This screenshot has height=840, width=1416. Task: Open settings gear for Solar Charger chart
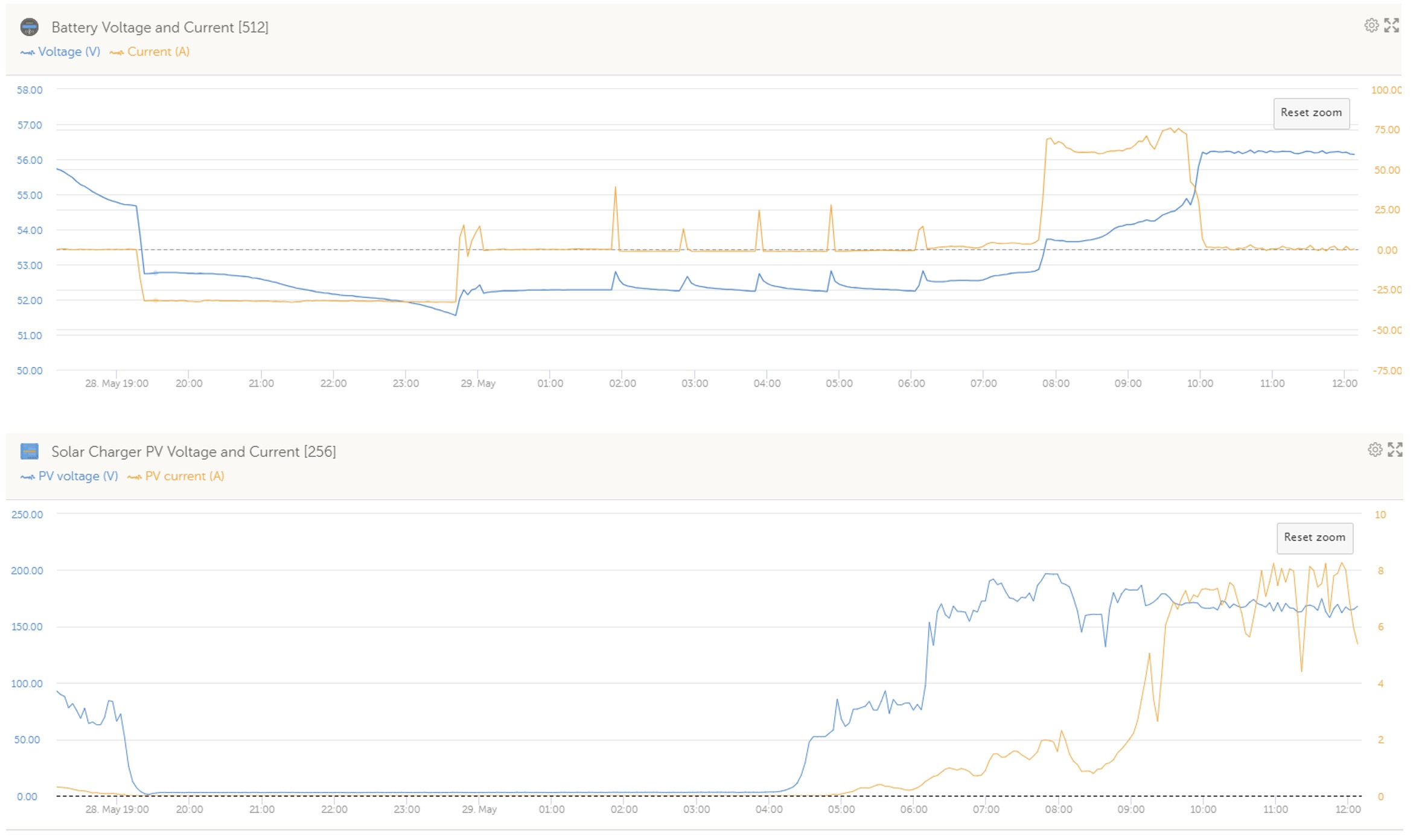1374,450
